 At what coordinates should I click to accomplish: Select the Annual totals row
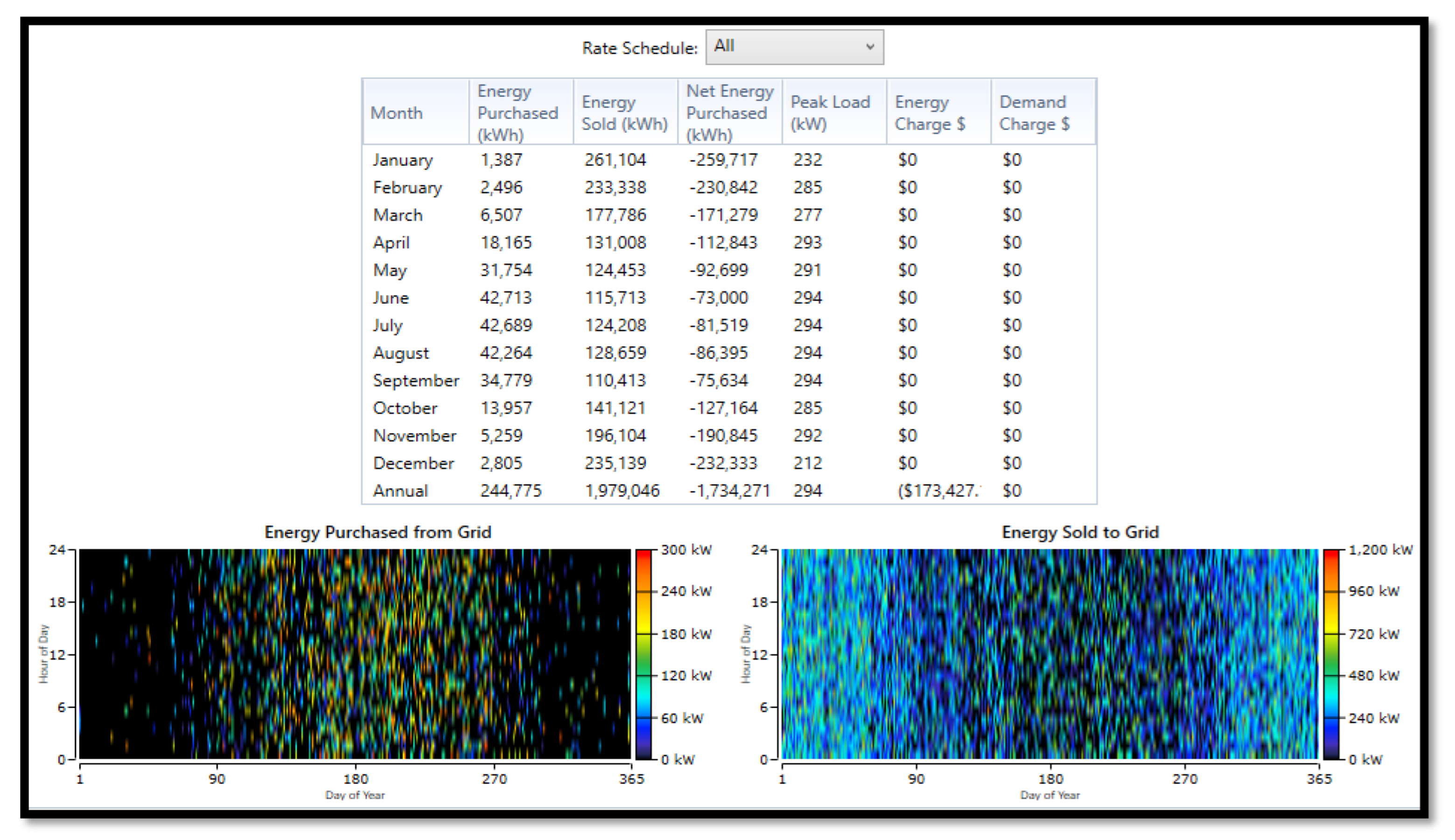[400, 491]
